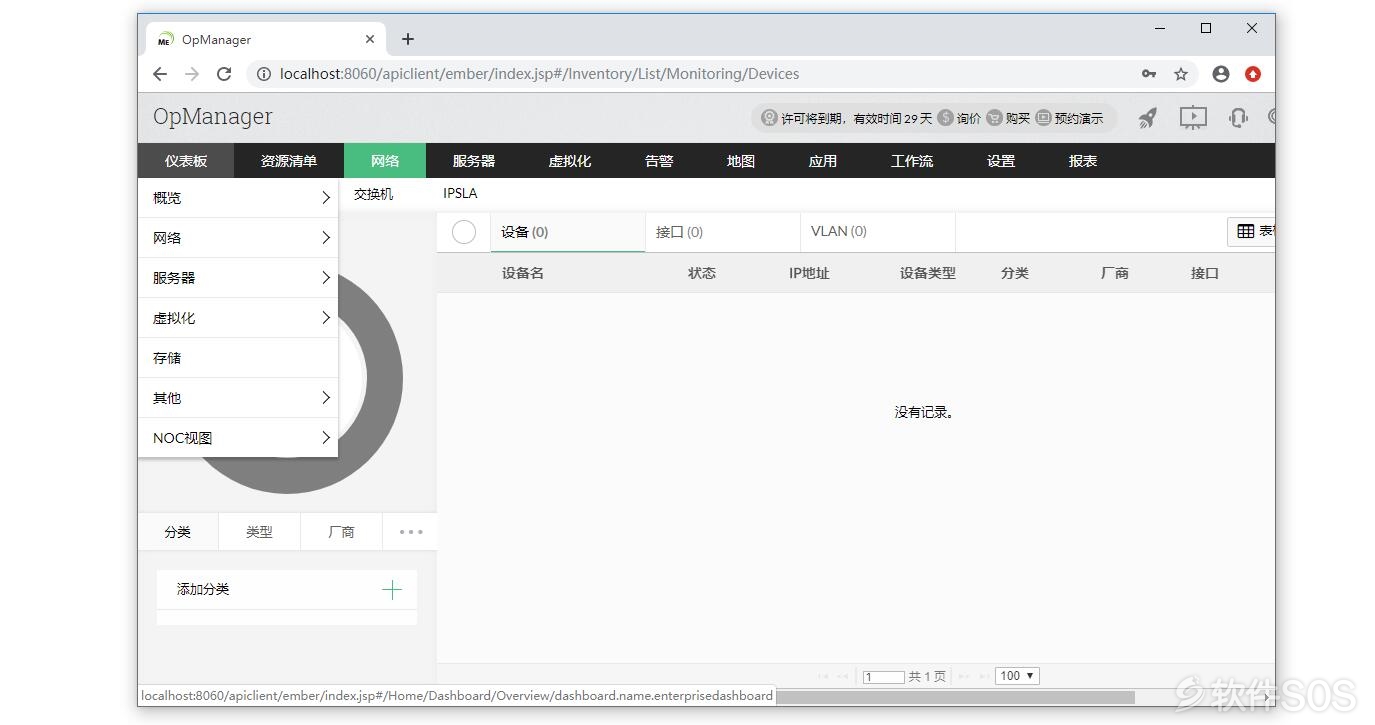Click the browser address bar URL
Image resolution: width=1375 pixels, height=725 pixels.
tap(539, 74)
